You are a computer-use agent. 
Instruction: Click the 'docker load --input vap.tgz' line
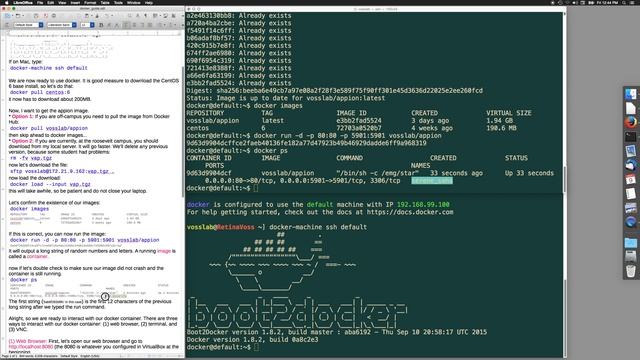(50, 184)
